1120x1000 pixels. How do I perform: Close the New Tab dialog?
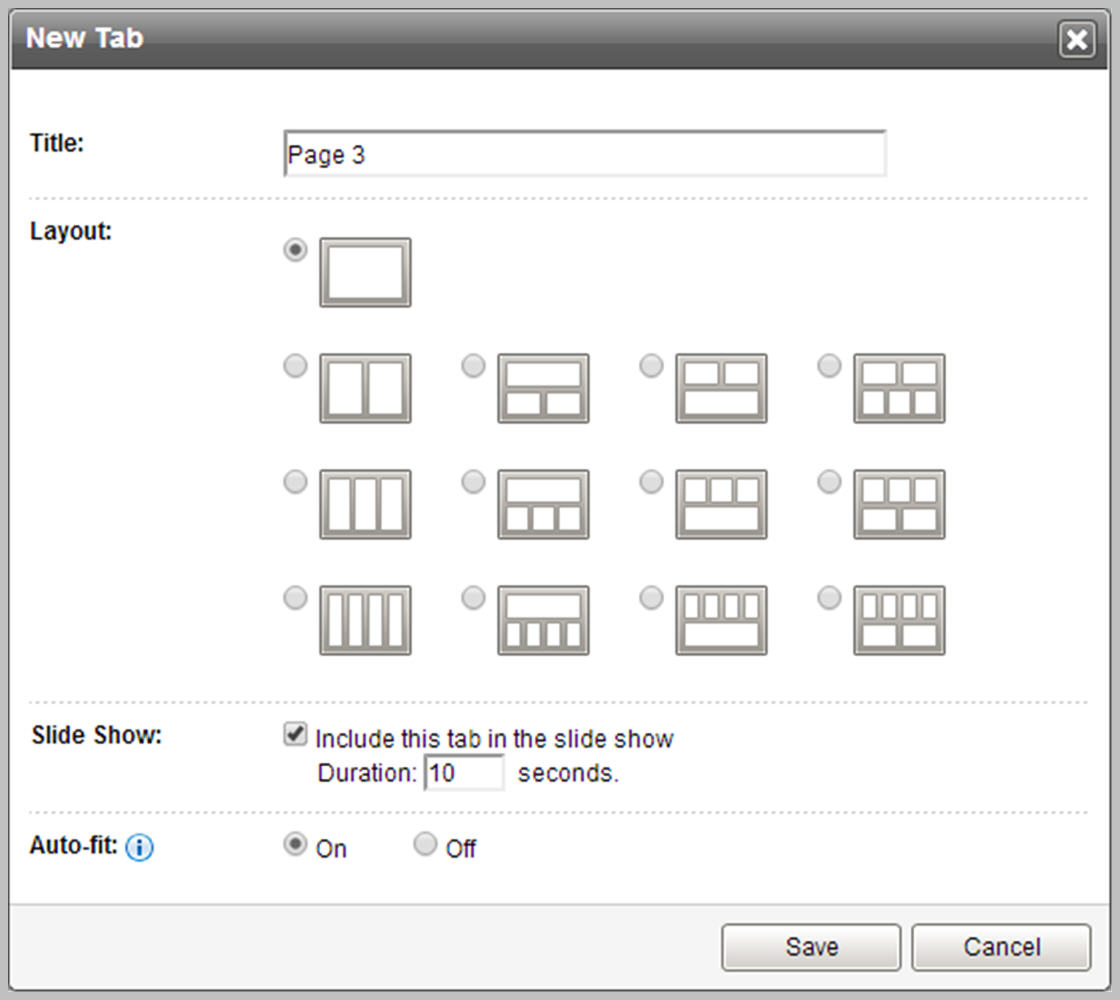(1076, 39)
